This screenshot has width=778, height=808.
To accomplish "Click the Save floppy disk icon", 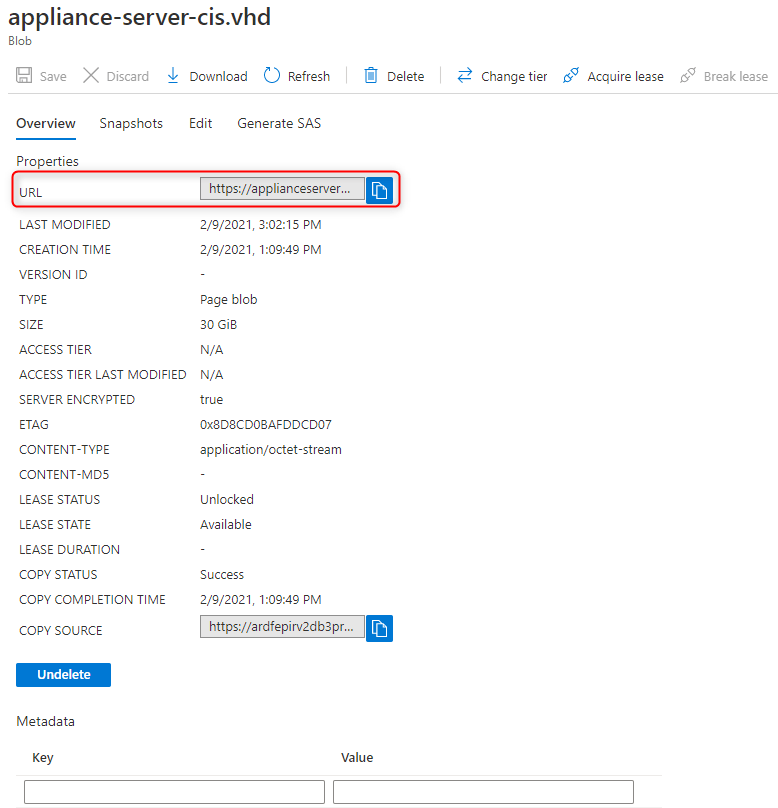I will click(24, 75).
